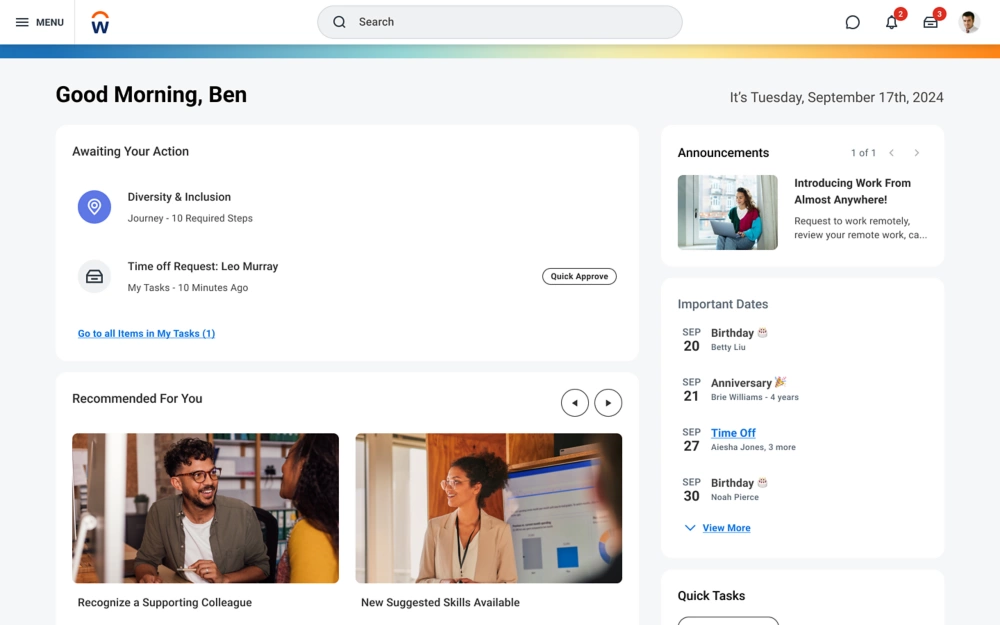Show previous Recommended For You cards
Image resolution: width=1000 pixels, height=625 pixels.
point(575,403)
